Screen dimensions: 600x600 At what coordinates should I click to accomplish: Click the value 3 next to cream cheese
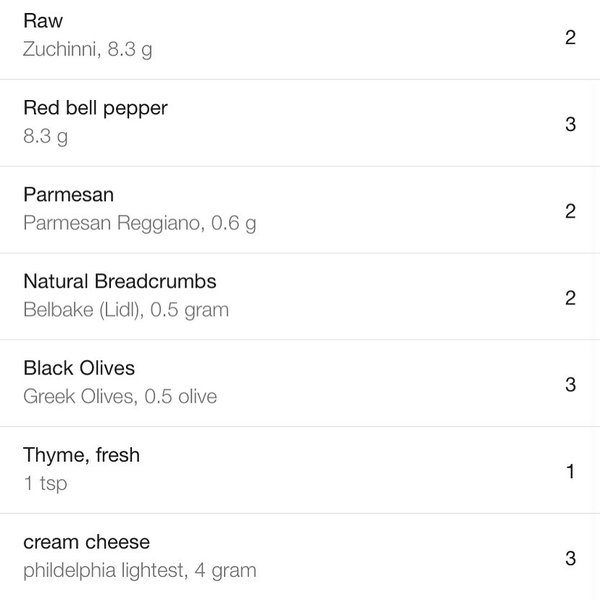570,558
